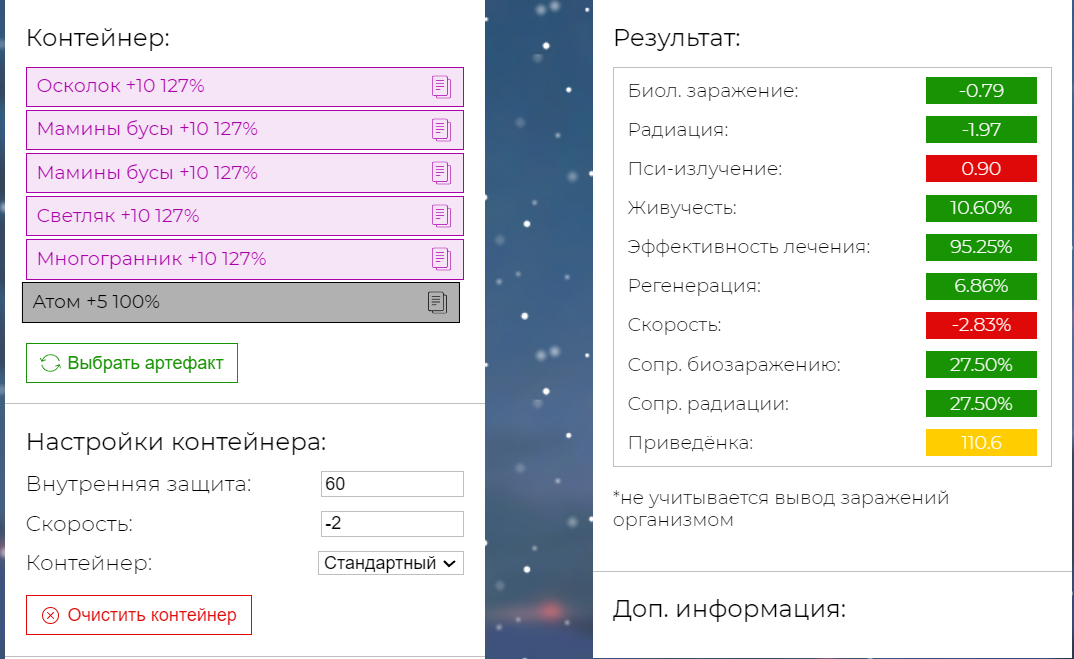
Task: Open the Контейнер type dropdown
Action: point(391,563)
